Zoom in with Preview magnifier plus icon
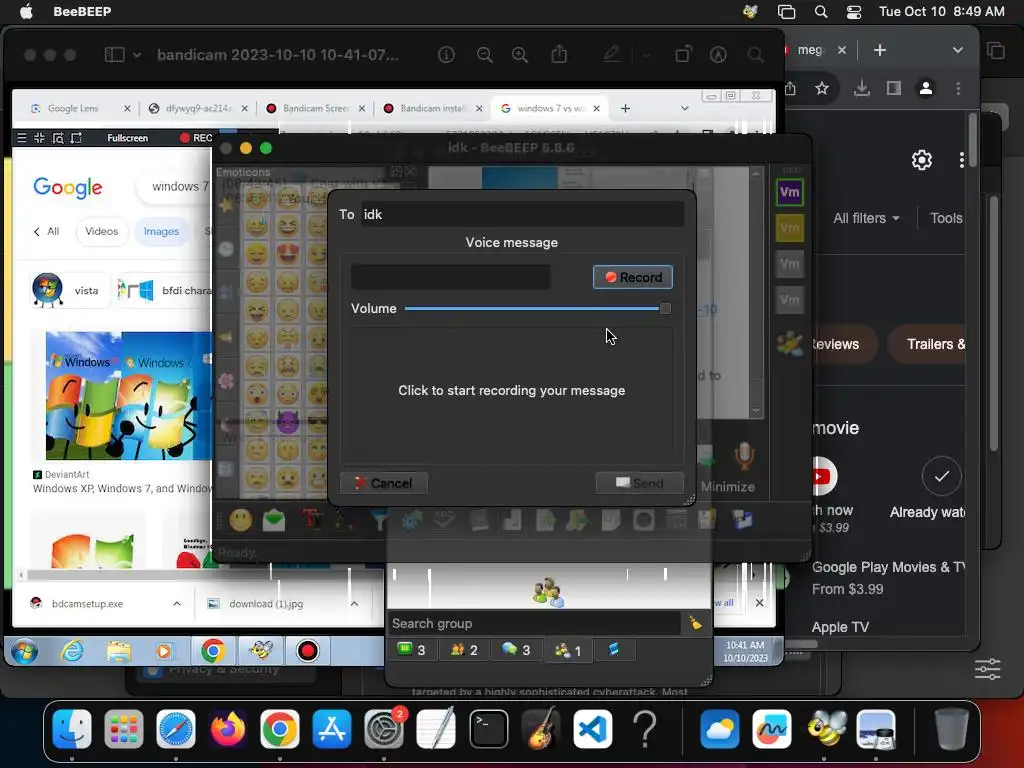The height and width of the screenshot is (768, 1024). point(520,55)
